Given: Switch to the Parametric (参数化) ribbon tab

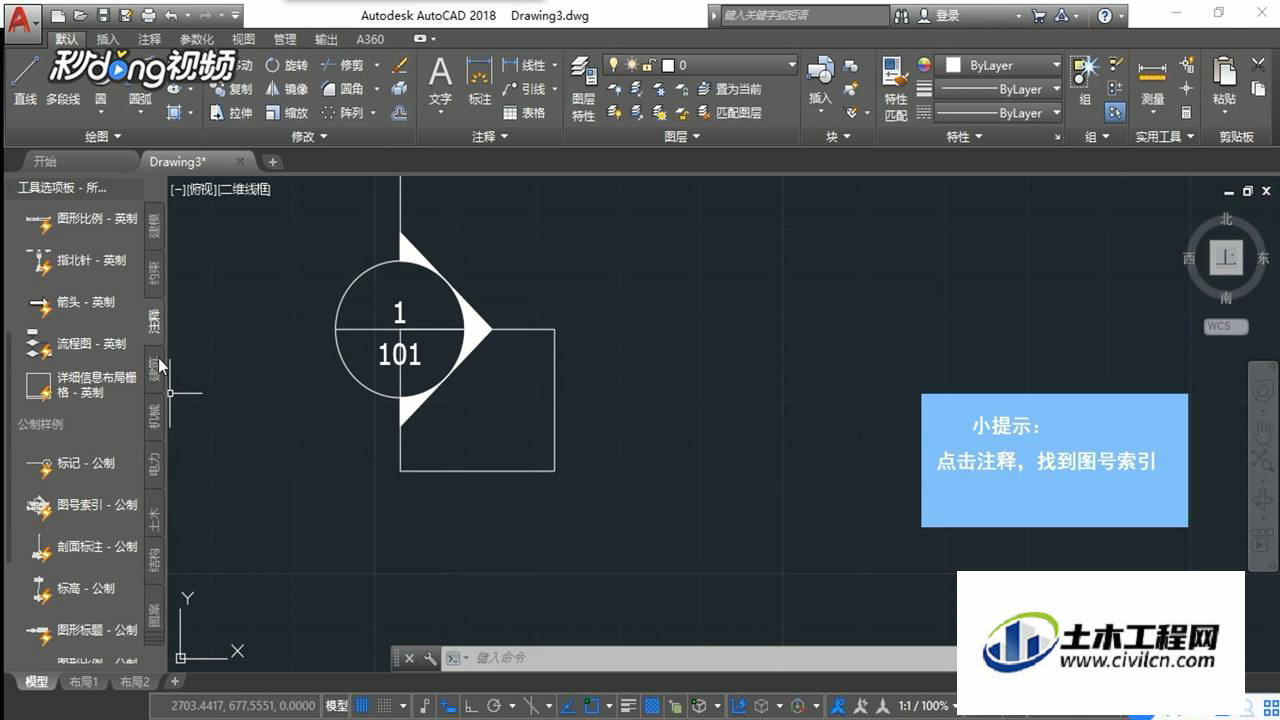Looking at the screenshot, I should click(196, 40).
